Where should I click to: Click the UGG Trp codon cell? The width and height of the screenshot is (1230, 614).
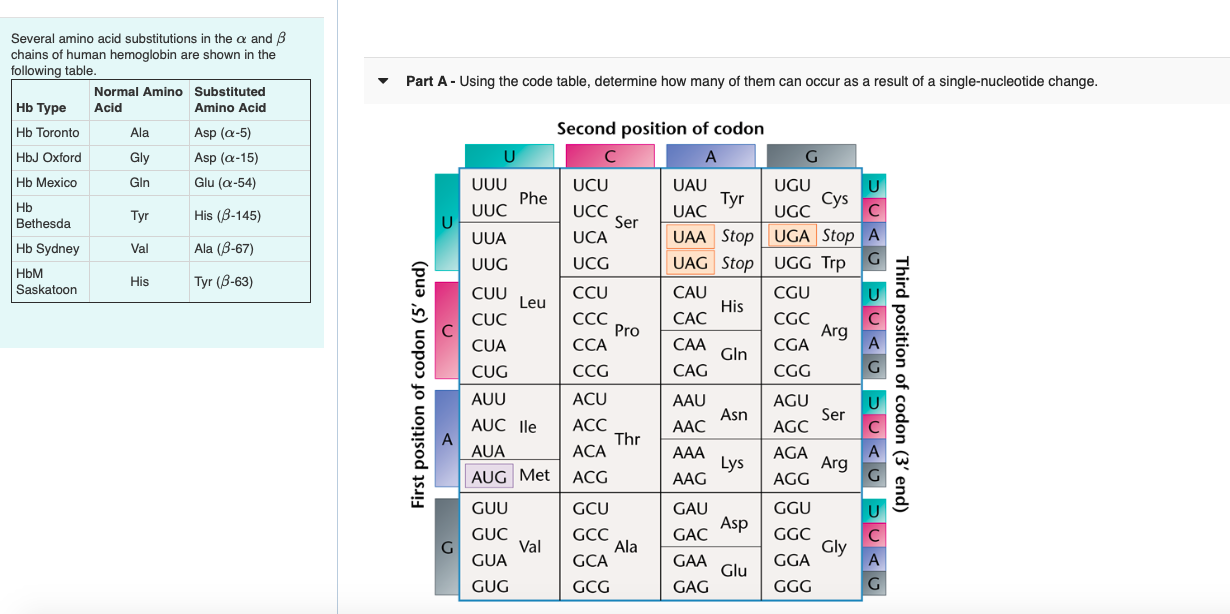pyautogui.click(x=812, y=263)
